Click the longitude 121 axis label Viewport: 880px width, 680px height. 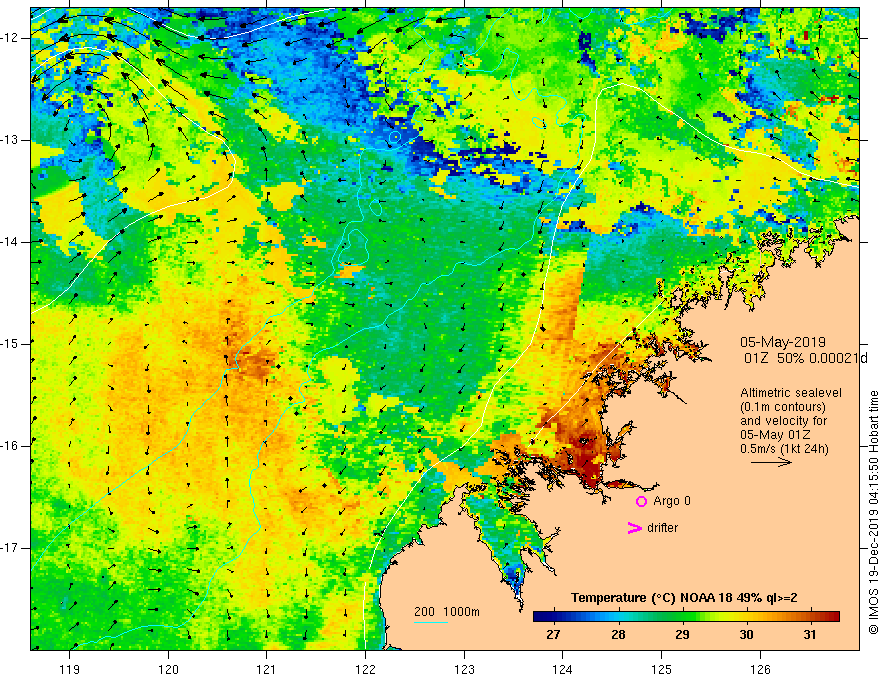tap(267, 669)
